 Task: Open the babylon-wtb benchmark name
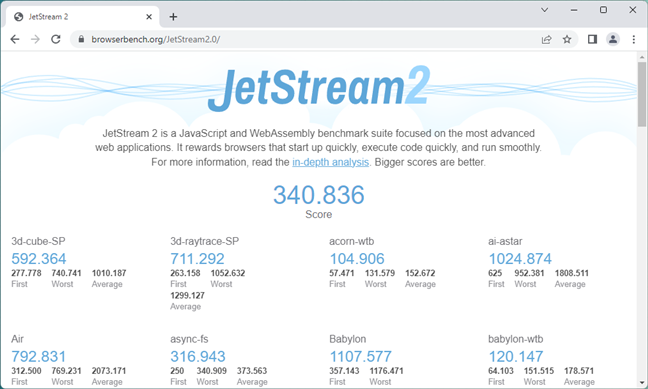pyautogui.click(x=516, y=339)
